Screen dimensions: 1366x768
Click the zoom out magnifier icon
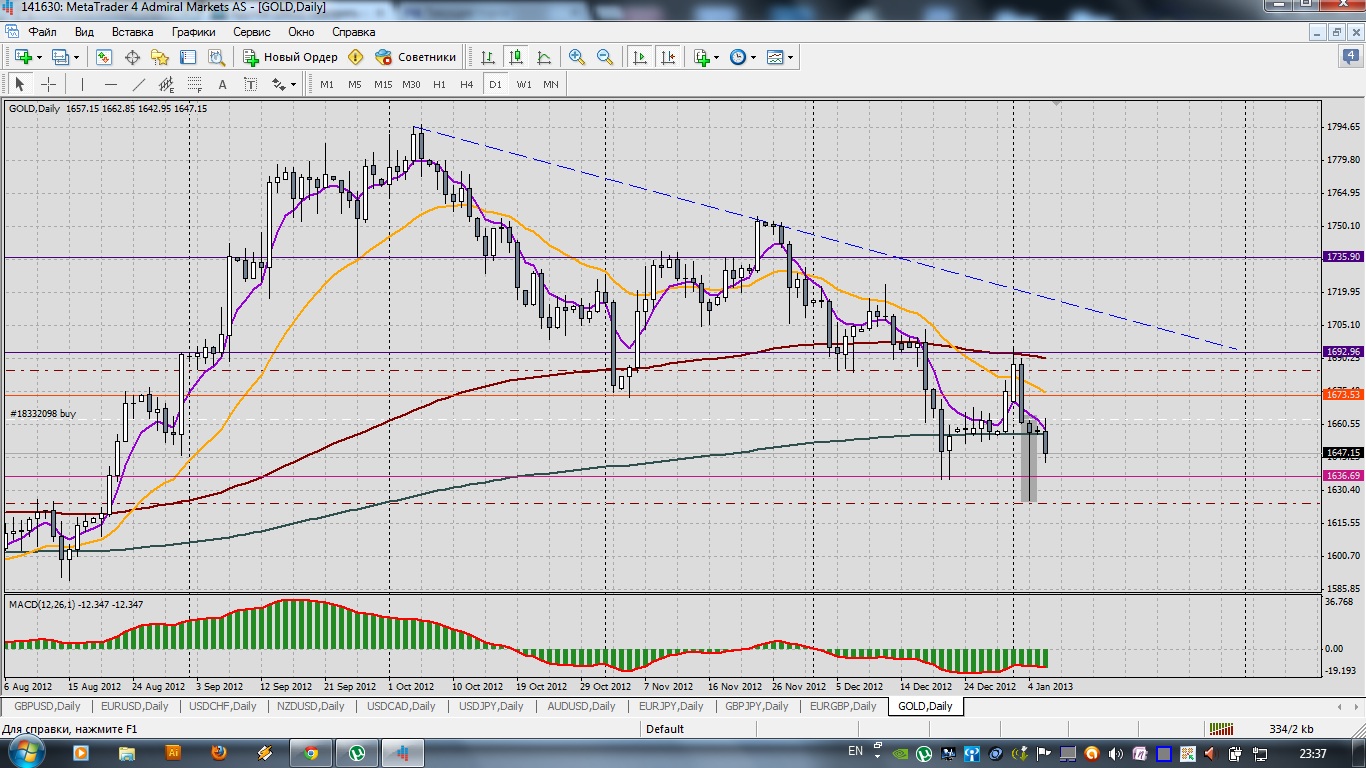[604, 57]
